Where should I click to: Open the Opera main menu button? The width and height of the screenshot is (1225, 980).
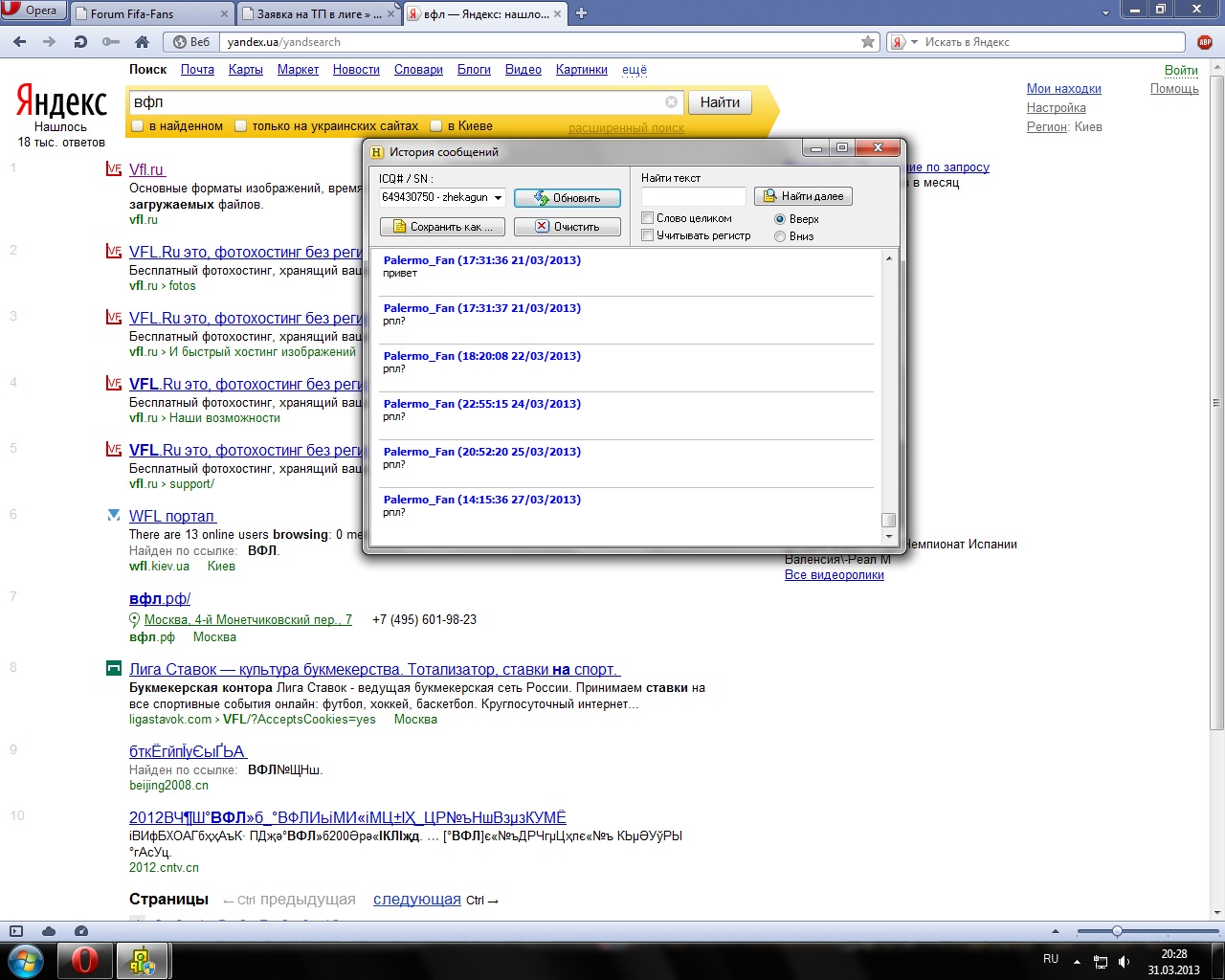[34, 11]
